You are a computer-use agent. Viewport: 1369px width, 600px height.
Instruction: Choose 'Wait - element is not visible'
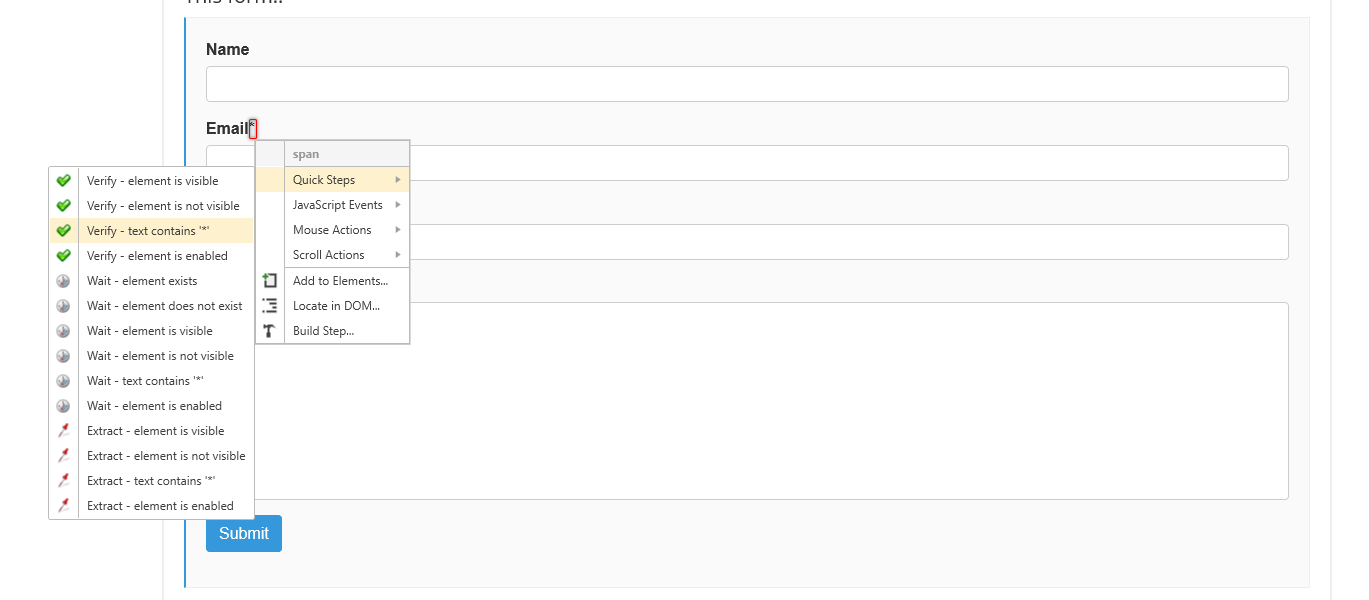coord(160,356)
